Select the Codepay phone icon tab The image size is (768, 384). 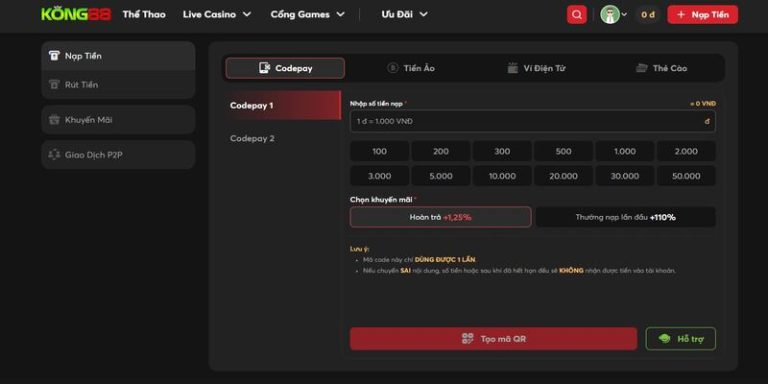click(x=264, y=68)
